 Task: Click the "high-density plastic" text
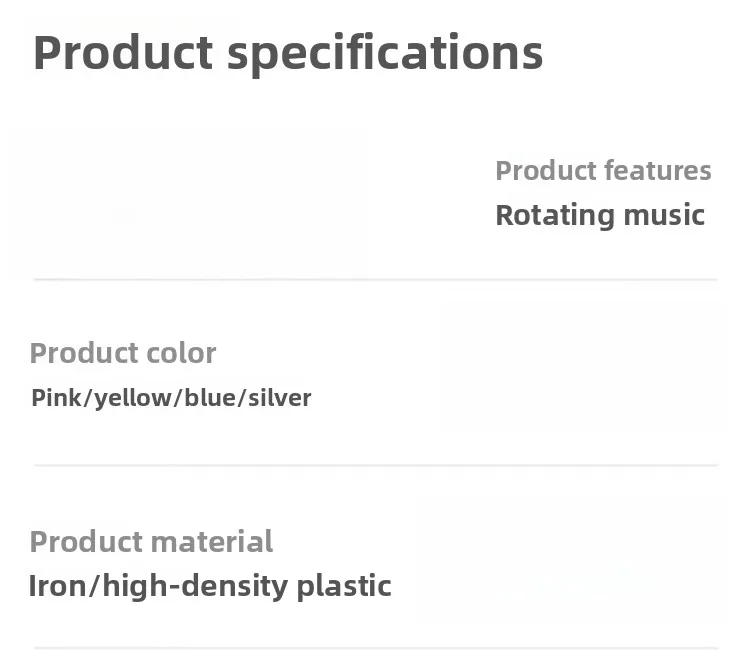(x=247, y=586)
